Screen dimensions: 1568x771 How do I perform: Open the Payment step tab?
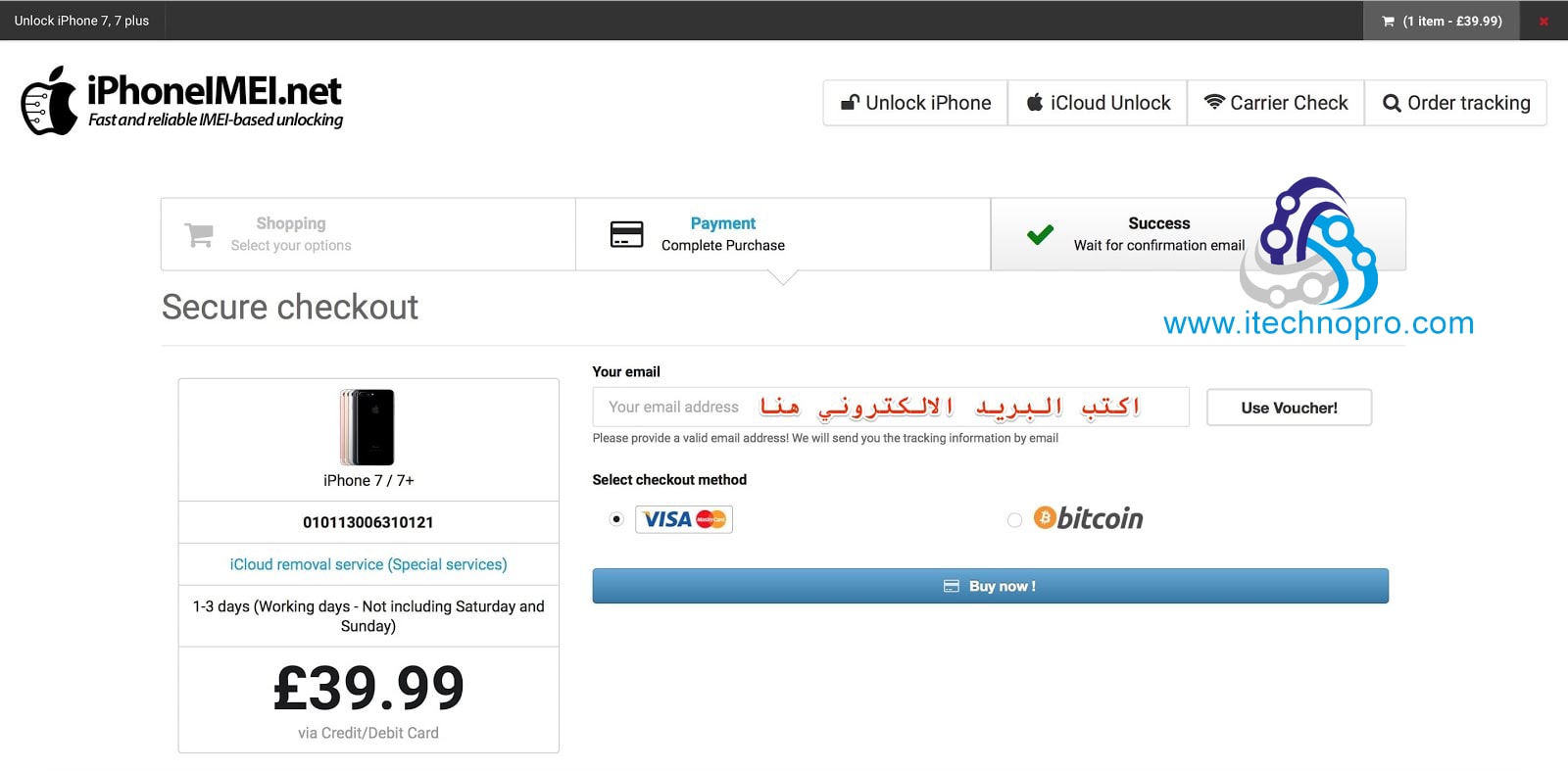coord(783,234)
